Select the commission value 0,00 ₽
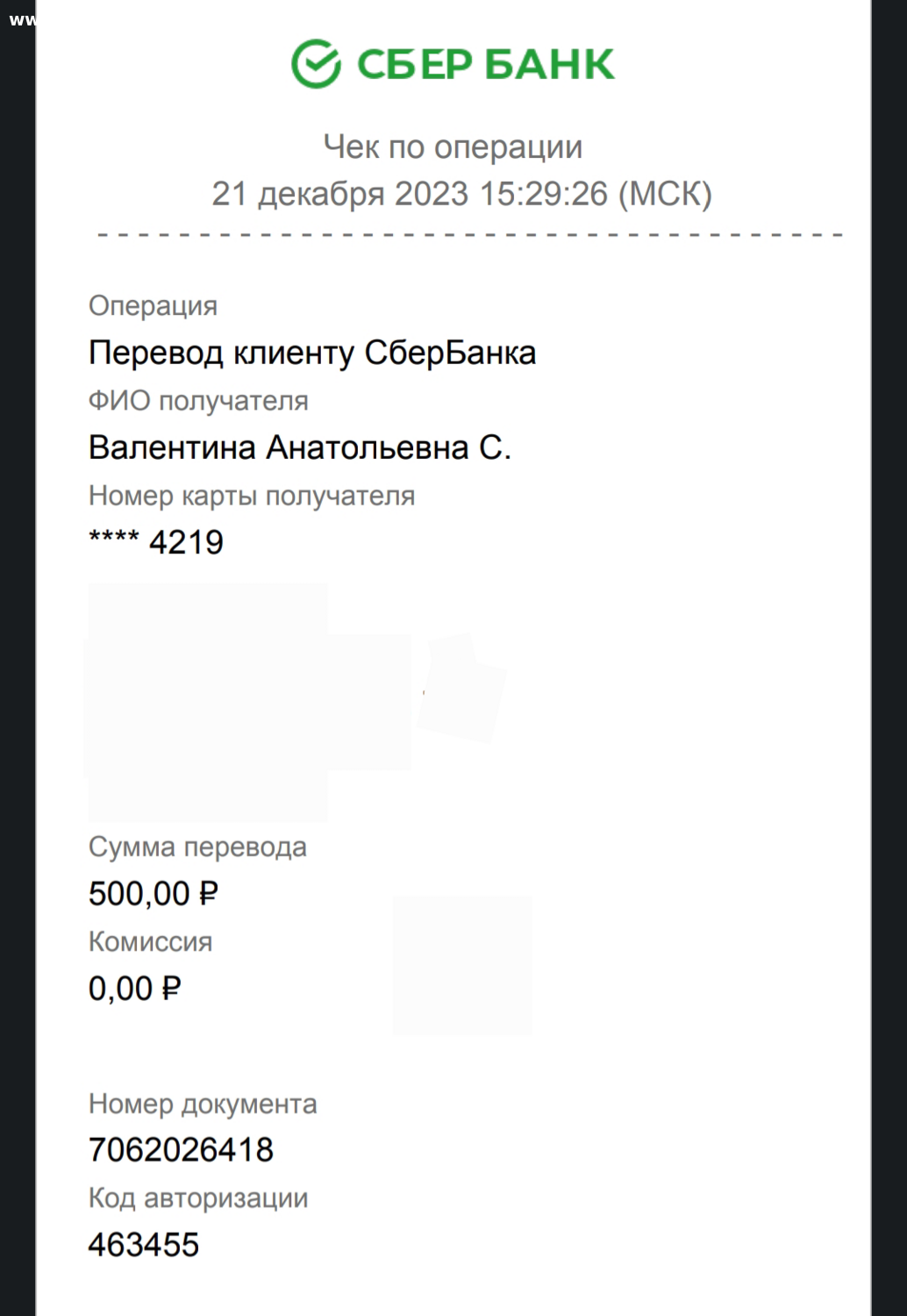The height and width of the screenshot is (1316, 907). (x=134, y=989)
